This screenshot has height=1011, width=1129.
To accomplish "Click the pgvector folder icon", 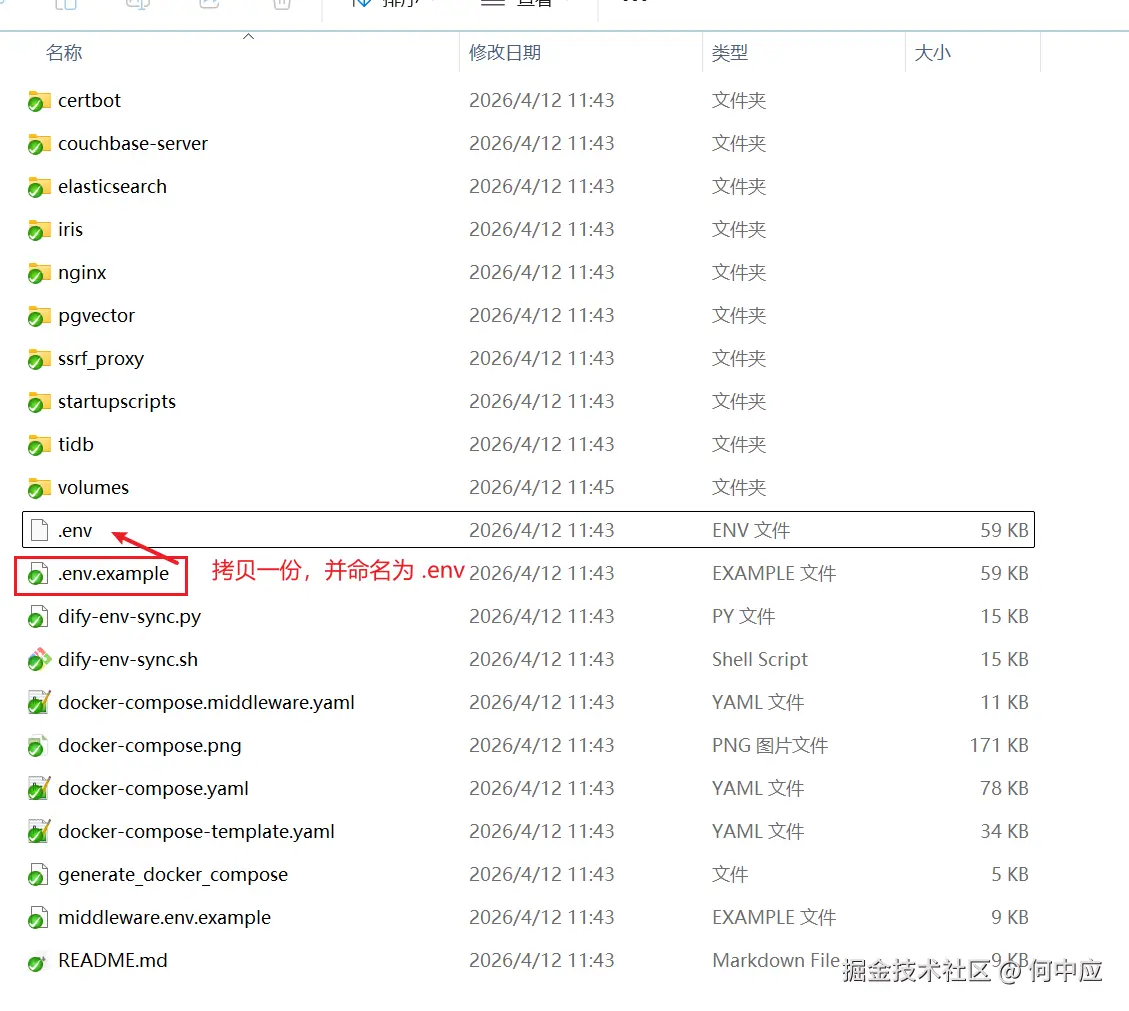I will click(39, 316).
